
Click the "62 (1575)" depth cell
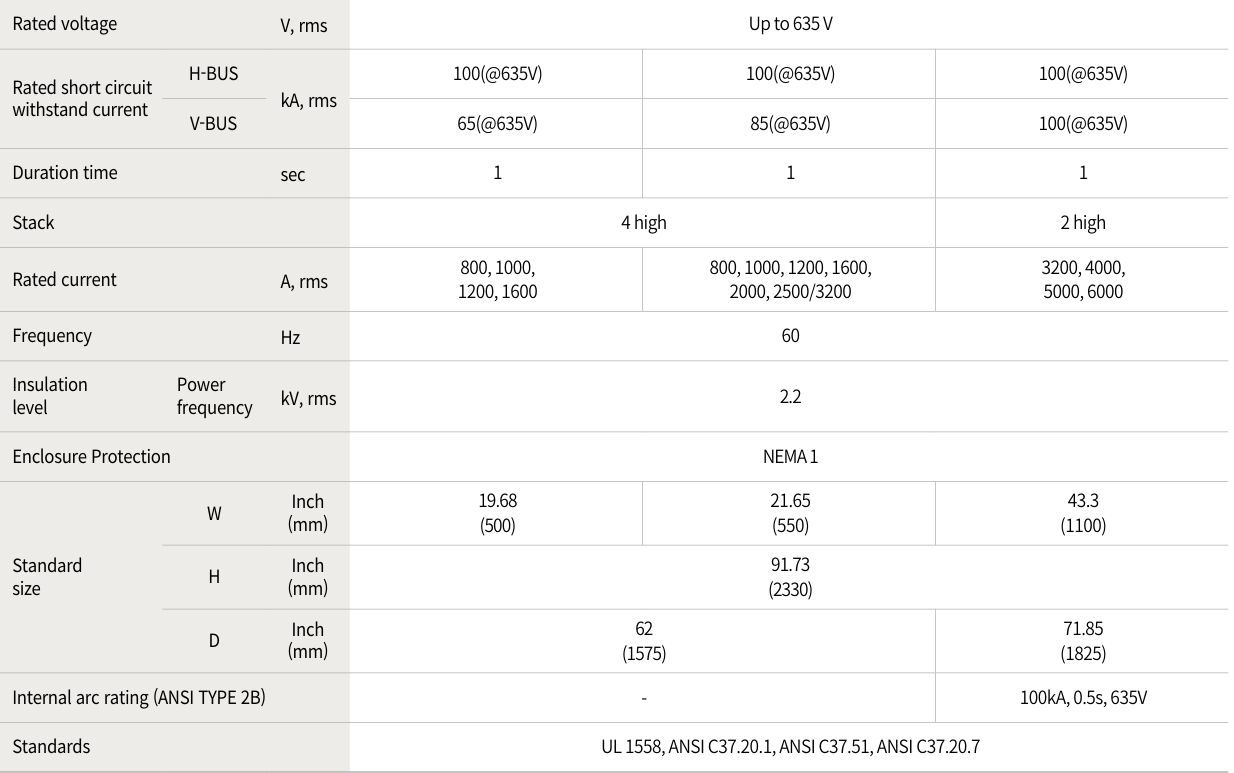[x=643, y=641]
